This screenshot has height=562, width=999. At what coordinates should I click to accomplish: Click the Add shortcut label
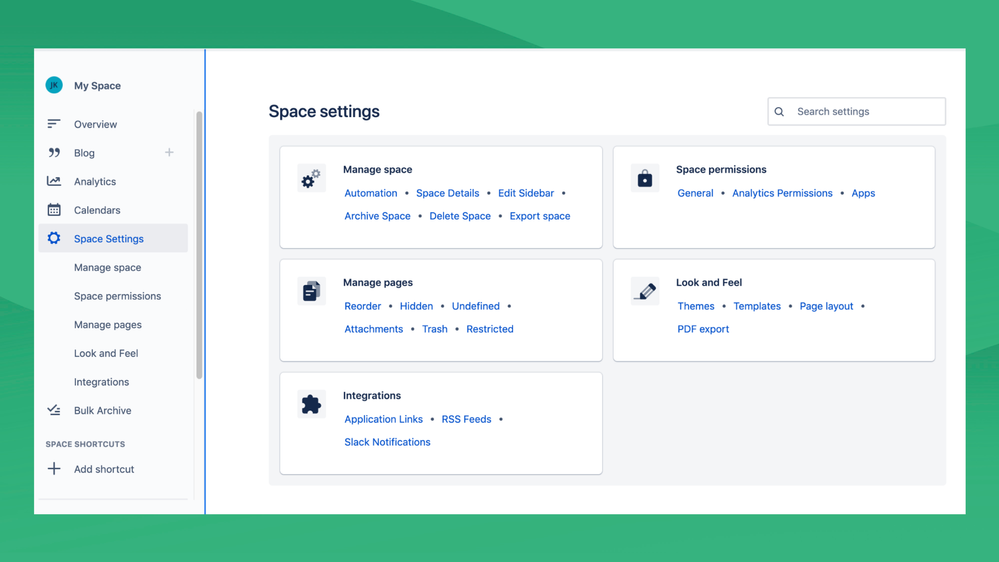point(104,469)
